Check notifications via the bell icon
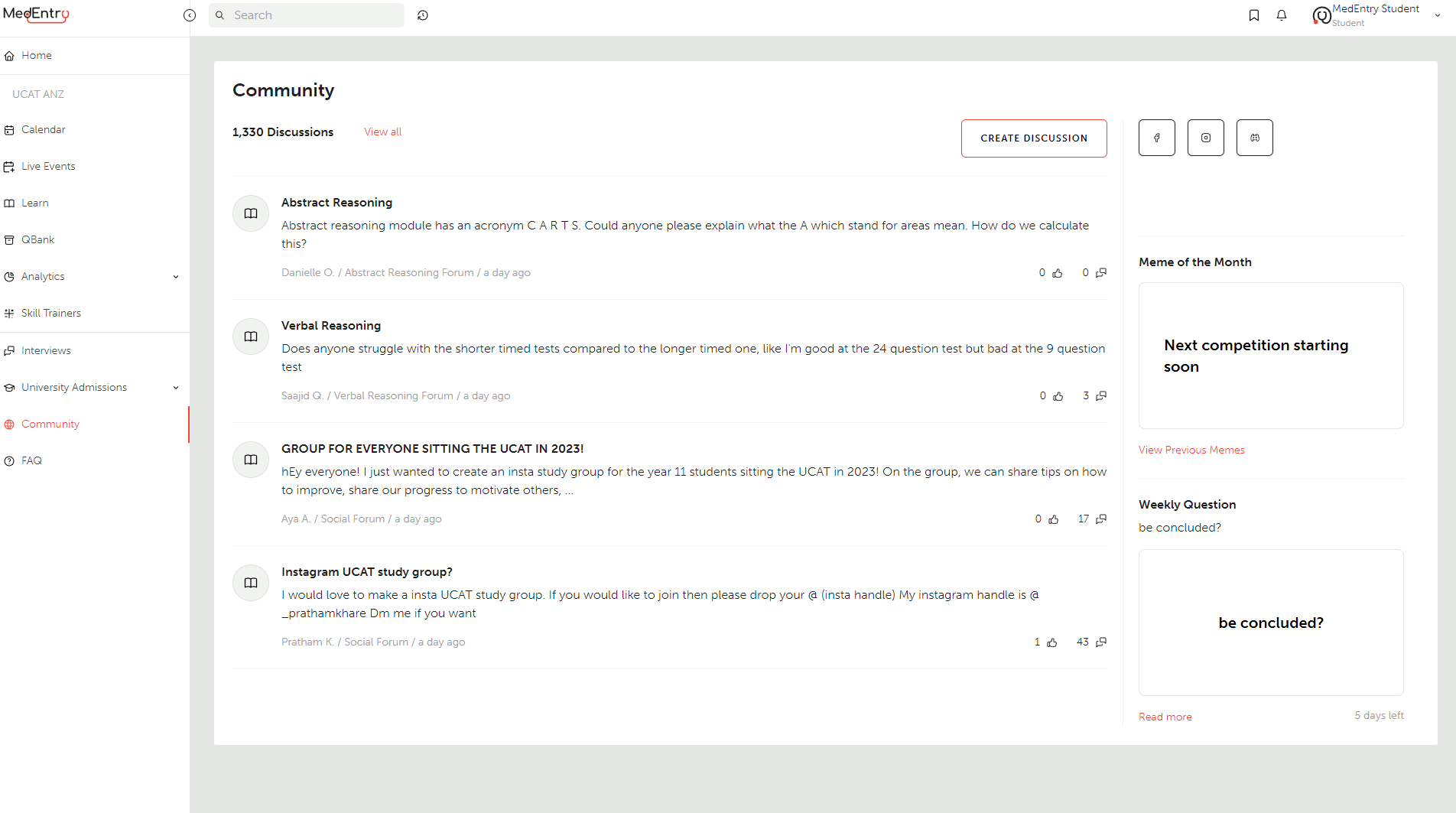 click(x=1282, y=15)
